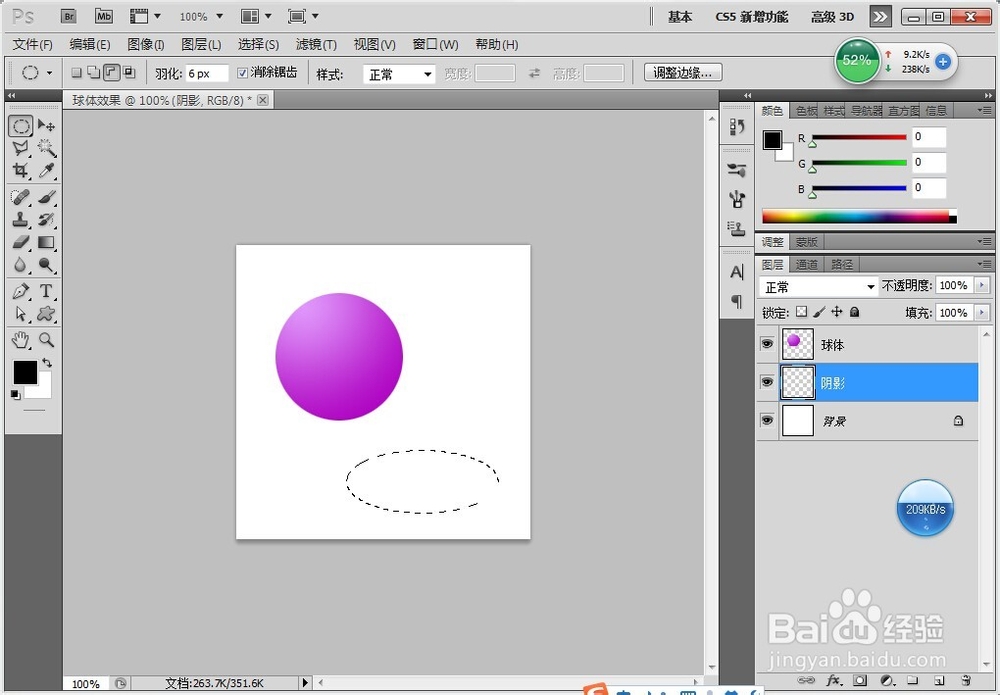The height and width of the screenshot is (695, 1000).
Task: Click the 调整边缘 refine edge button
Action: tap(682, 73)
